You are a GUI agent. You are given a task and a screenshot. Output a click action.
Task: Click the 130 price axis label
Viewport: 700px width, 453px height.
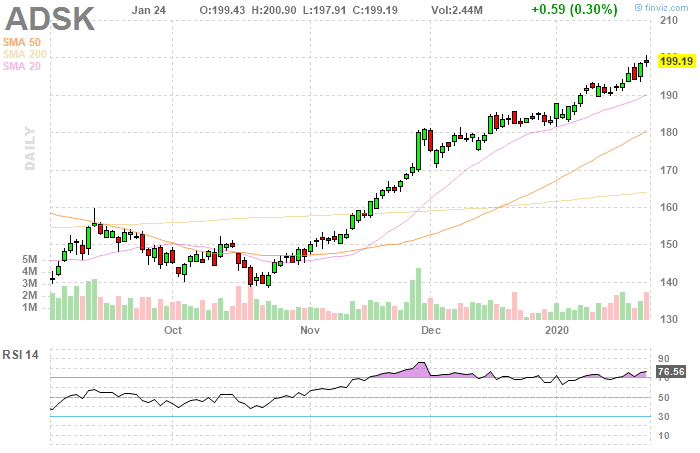(669, 320)
